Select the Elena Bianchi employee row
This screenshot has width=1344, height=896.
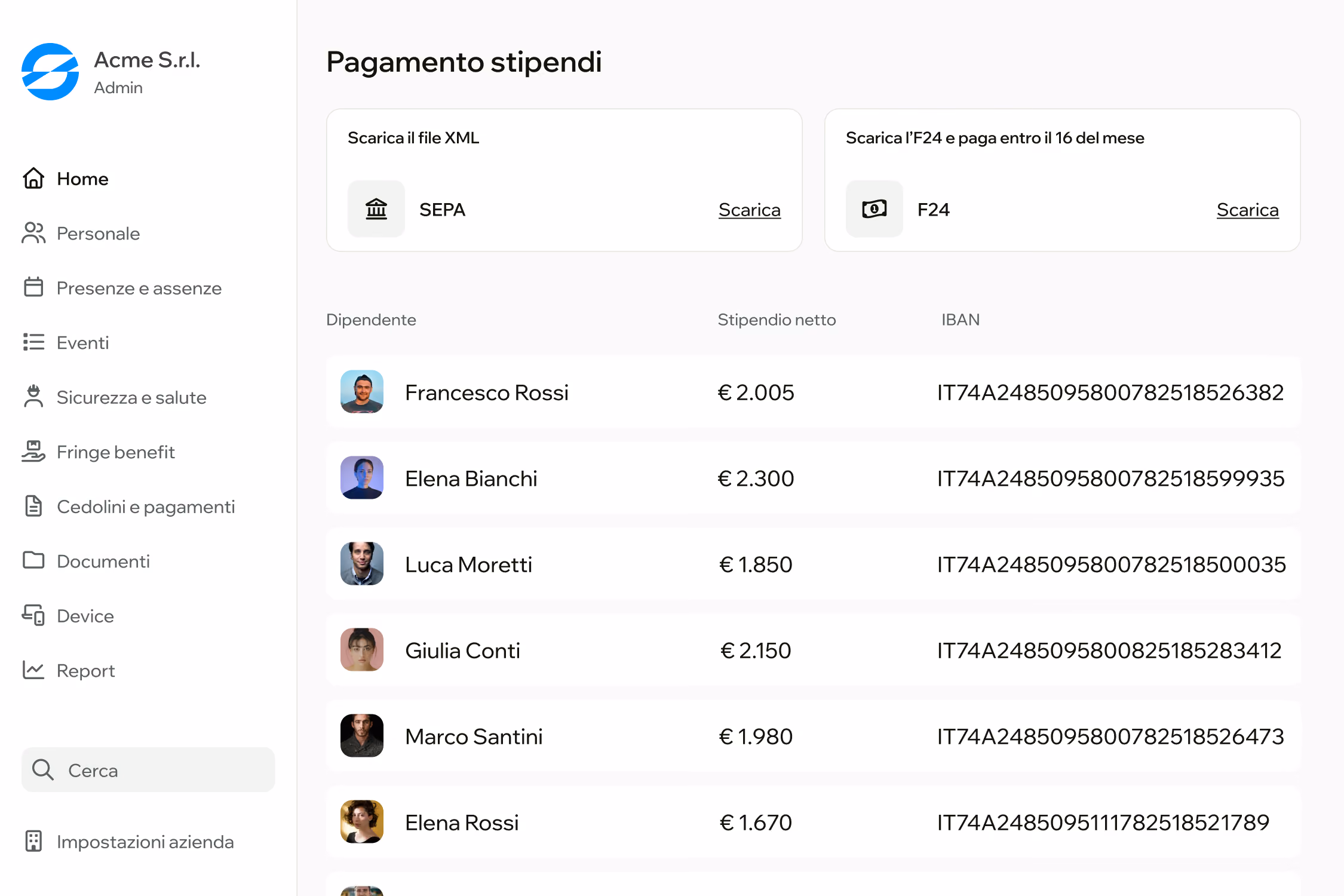(x=814, y=478)
